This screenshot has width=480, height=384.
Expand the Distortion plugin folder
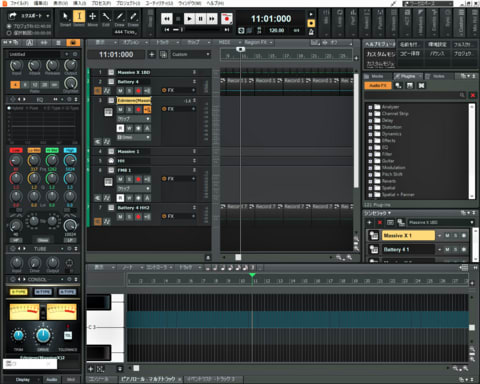click(370, 127)
